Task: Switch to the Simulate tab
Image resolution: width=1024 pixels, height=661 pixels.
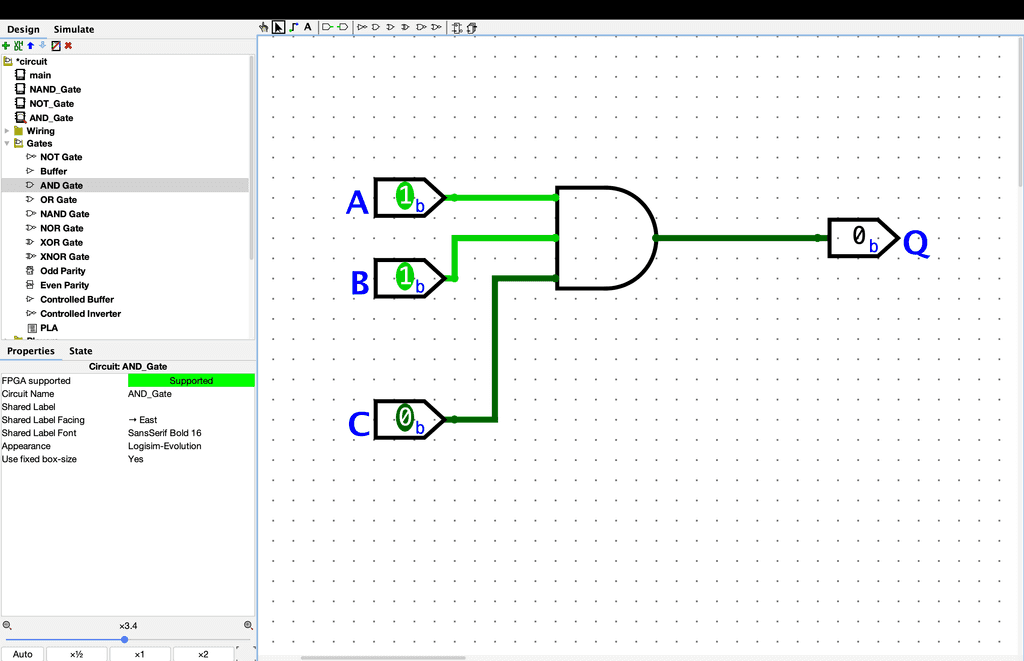Action: pos(74,29)
